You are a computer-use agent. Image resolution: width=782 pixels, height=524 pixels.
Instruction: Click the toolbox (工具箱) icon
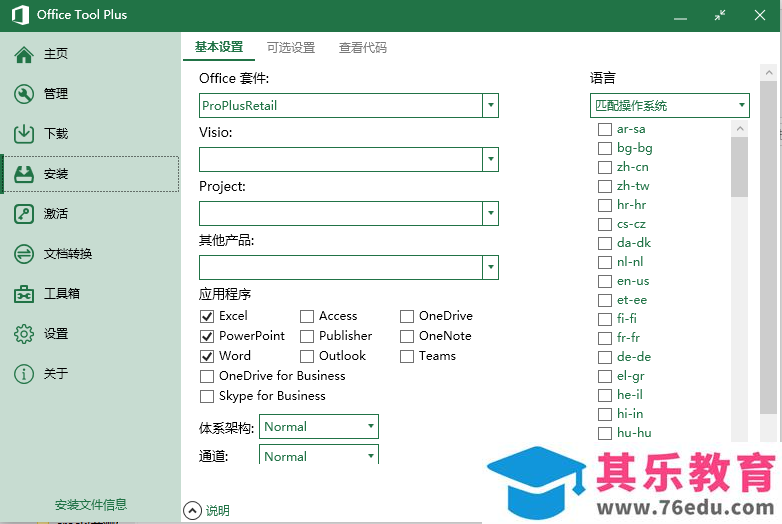pyautogui.click(x=24, y=294)
